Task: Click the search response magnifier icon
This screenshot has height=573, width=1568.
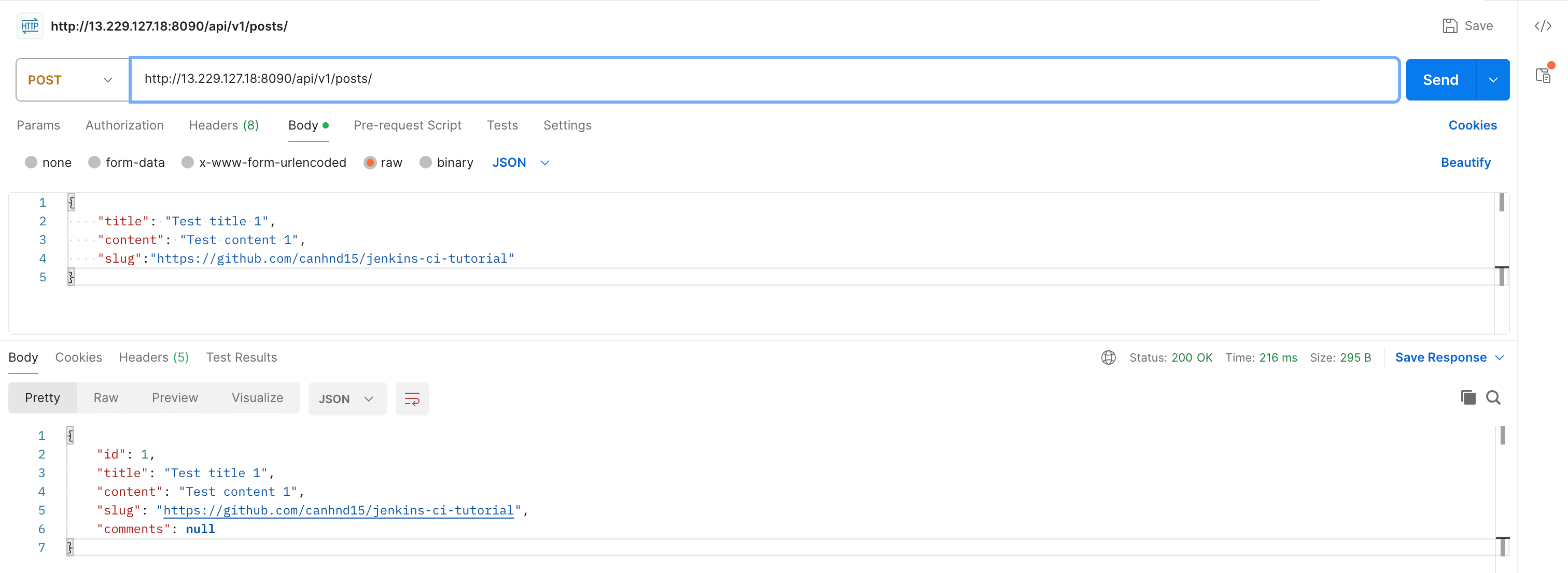Action: 1492,398
